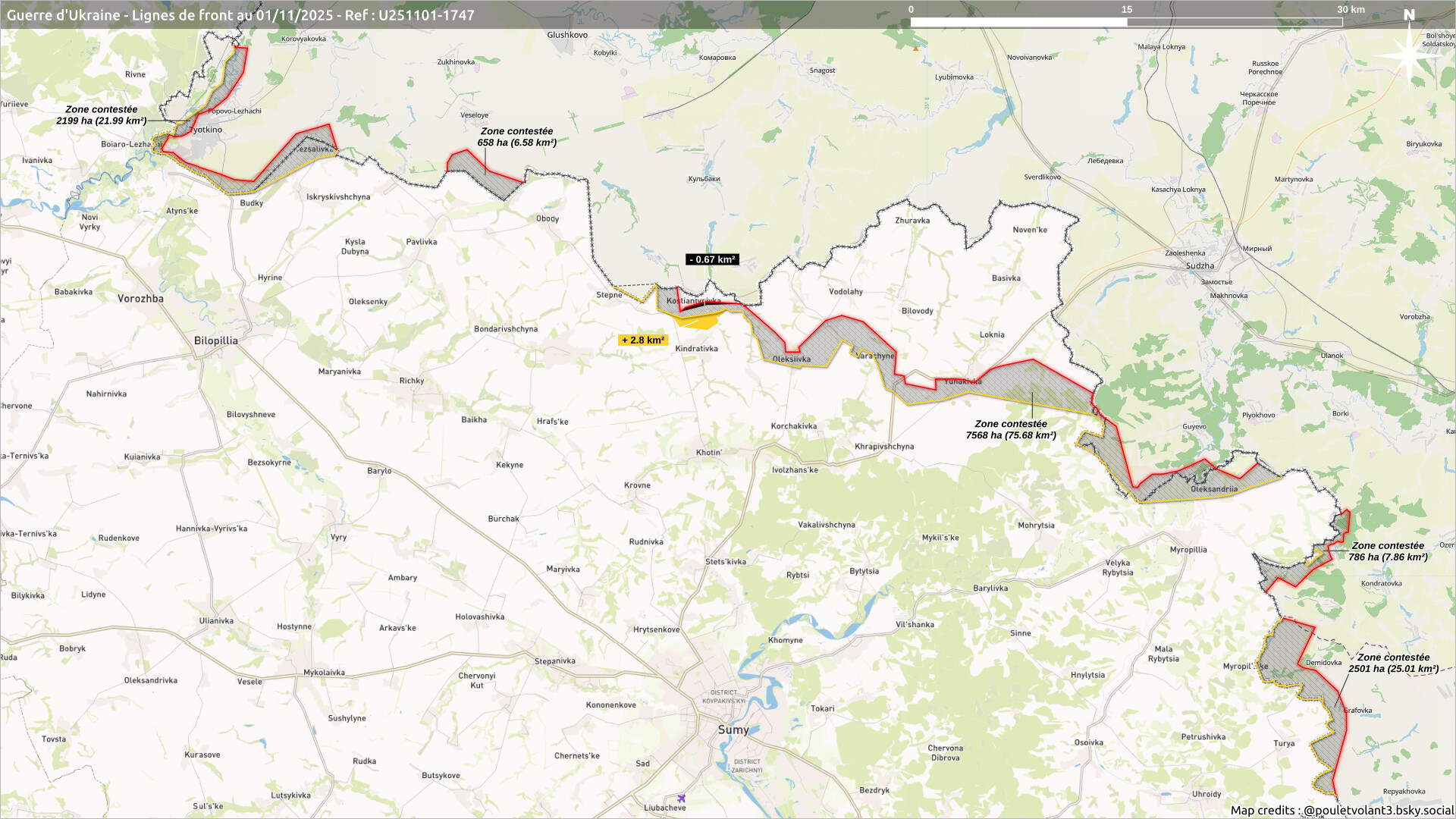Click the map title header text
Viewport: 1456px width, 819px height.
[240, 15]
